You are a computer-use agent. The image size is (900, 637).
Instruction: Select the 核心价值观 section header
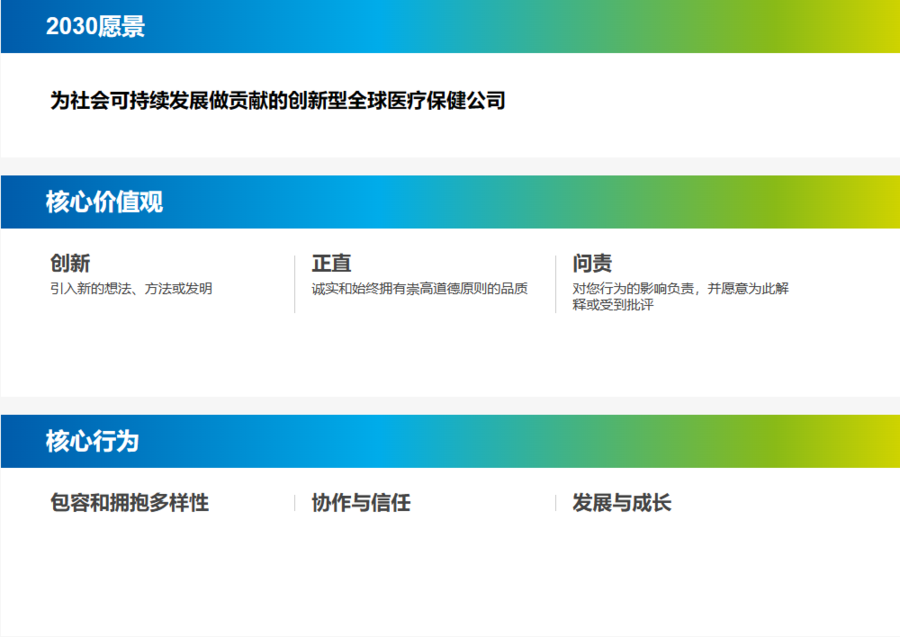point(104,202)
